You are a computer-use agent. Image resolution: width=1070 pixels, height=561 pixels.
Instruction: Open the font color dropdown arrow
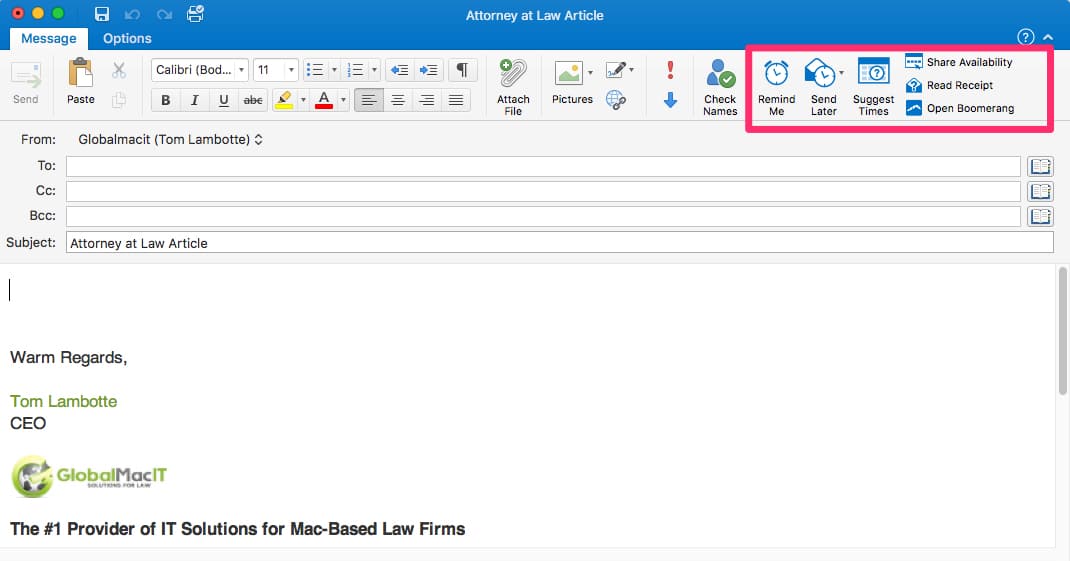[x=343, y=100]
